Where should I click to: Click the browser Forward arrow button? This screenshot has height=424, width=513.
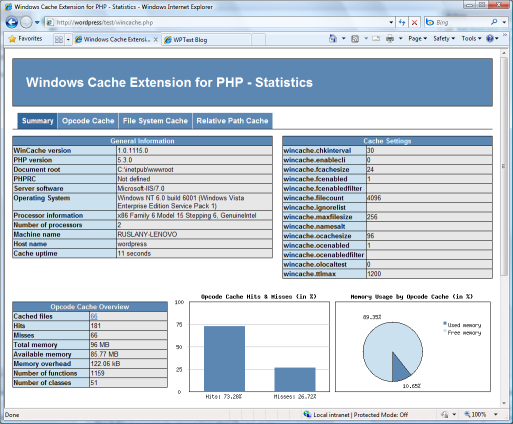point(26,22)
